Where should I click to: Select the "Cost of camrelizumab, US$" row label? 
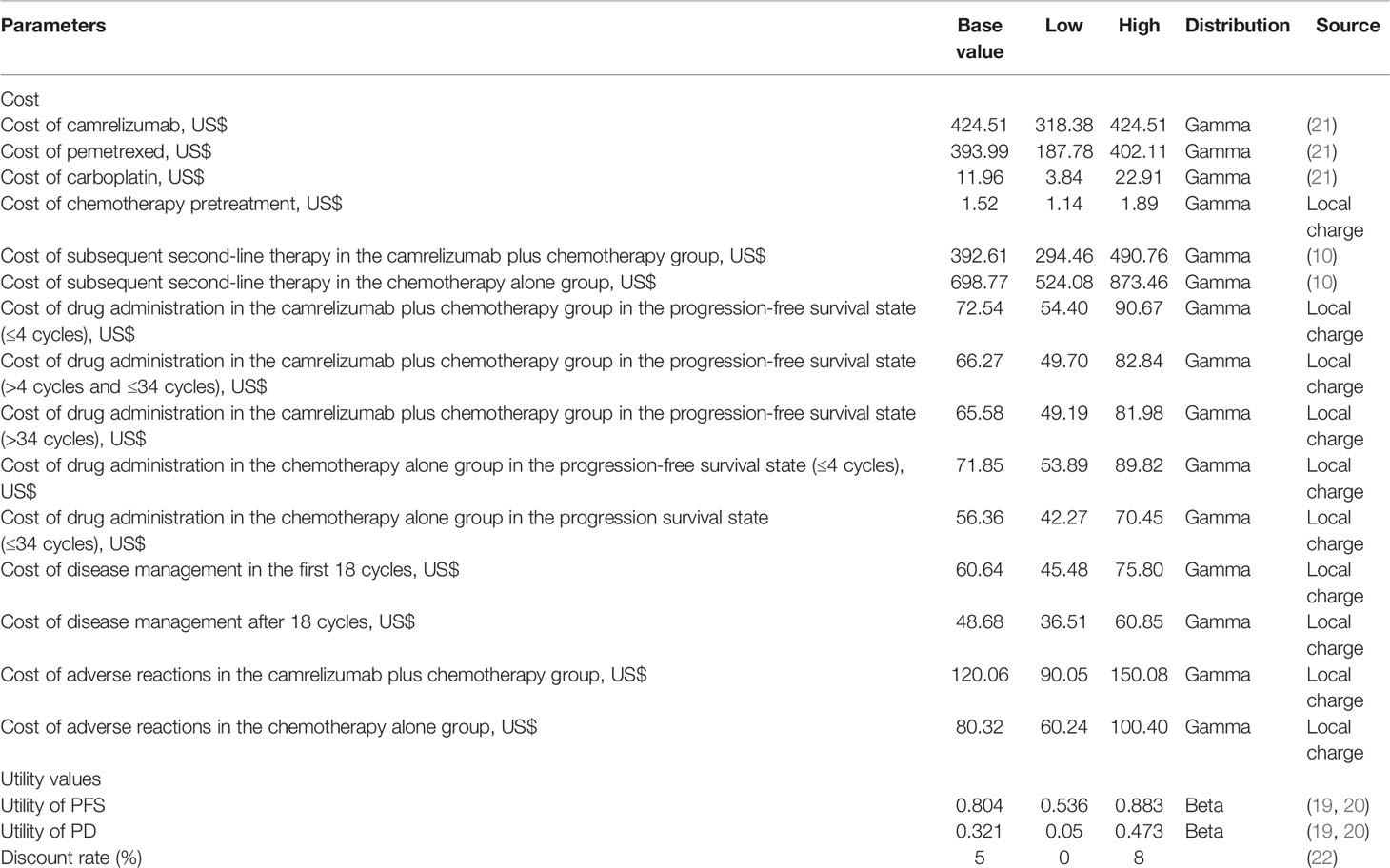114,125
